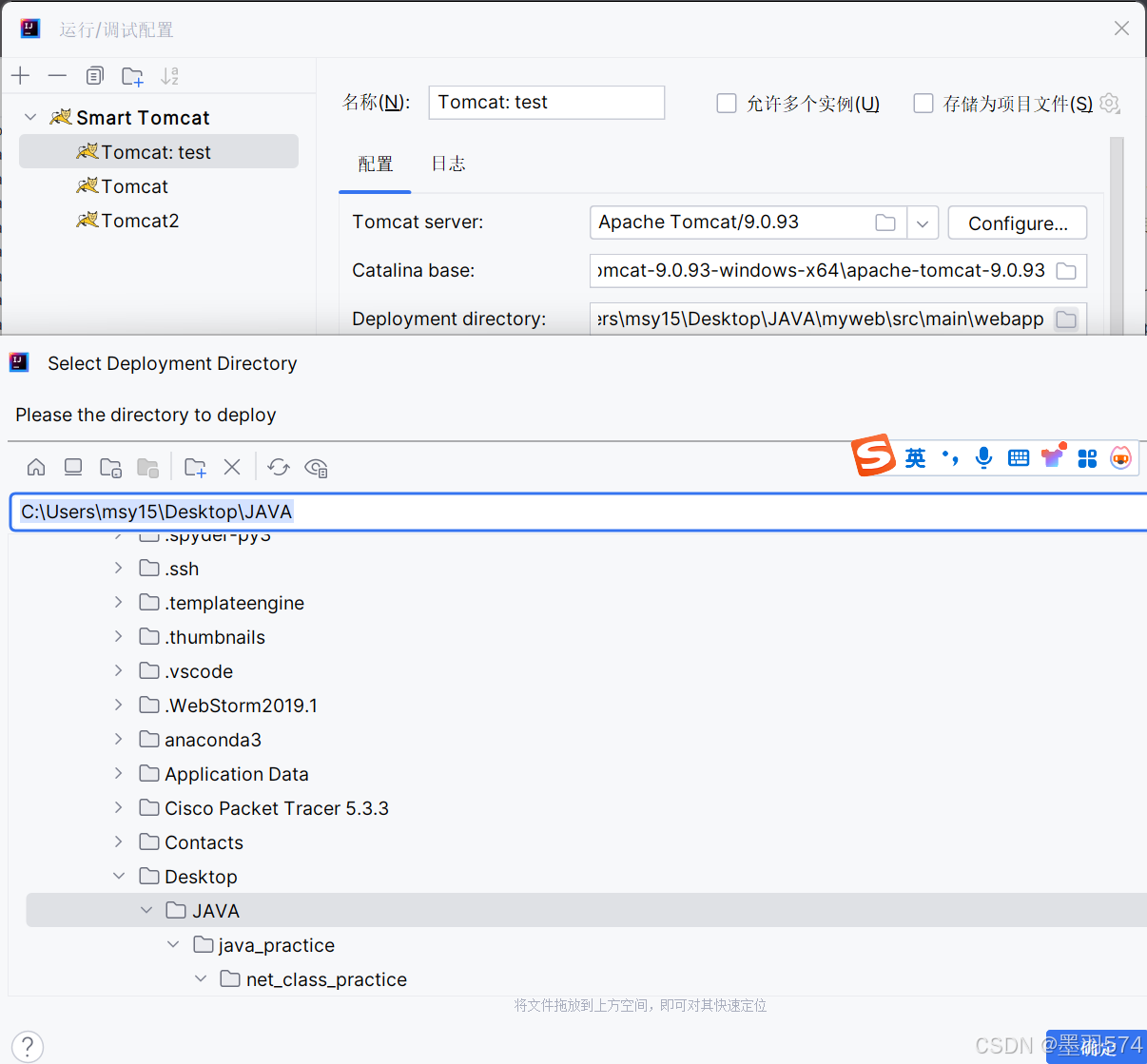1147x1064 pixels.
Task: Collapse the Smart Tomcat group
Action: [x=30, y=117]
